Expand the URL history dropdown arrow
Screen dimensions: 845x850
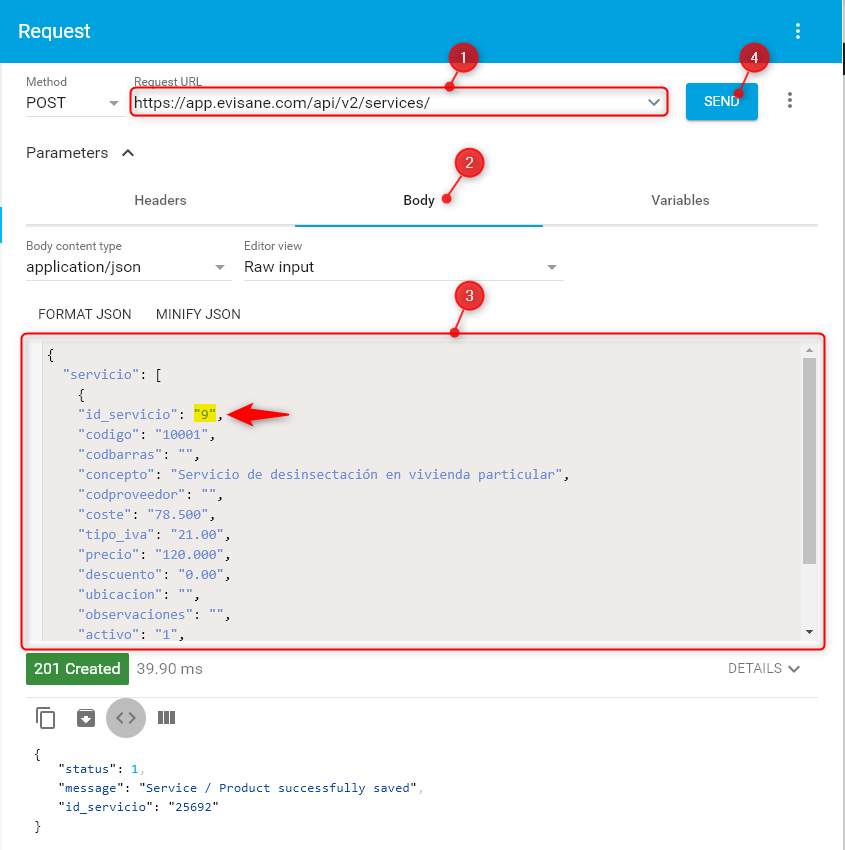654,102
